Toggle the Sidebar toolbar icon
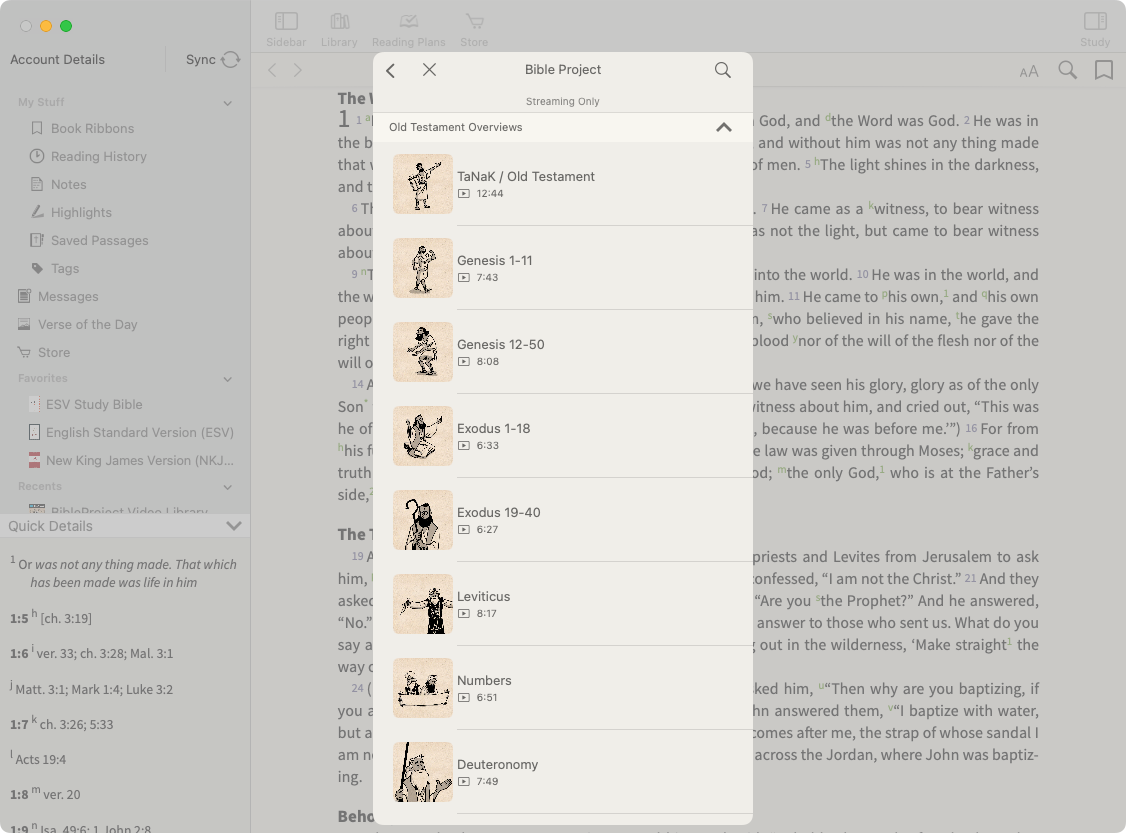Image resolution: width=1126 pixels, height=833 pixels. click(x=286, y=22)
